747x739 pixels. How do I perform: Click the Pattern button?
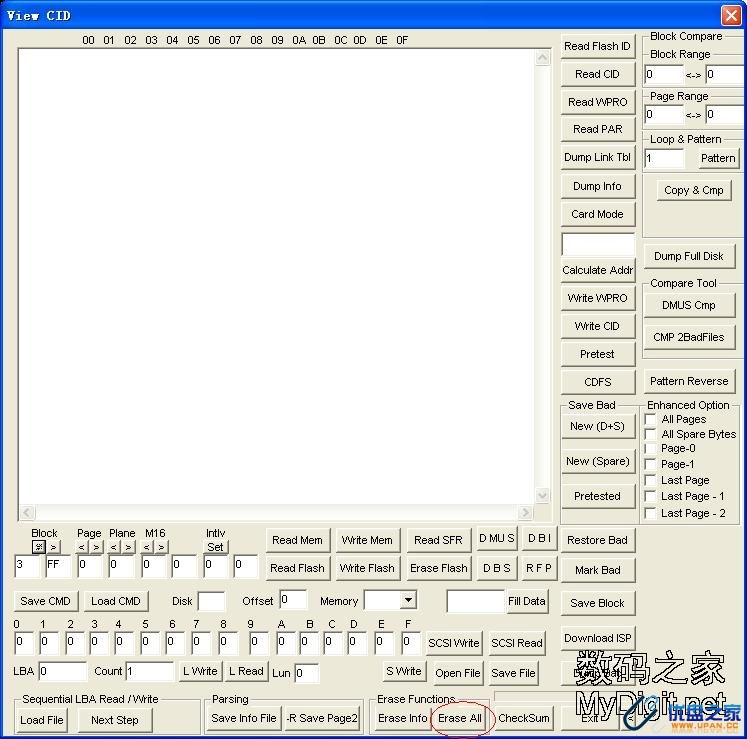tap(718, 158)
